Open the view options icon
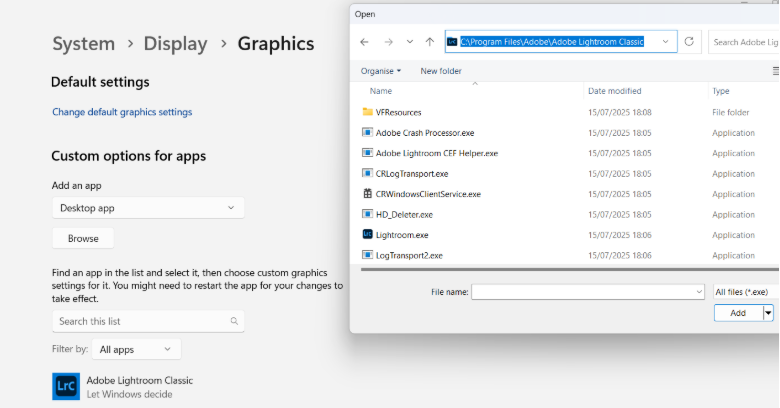The height and width of the screenshot is (408, 780). click(776, 71)
